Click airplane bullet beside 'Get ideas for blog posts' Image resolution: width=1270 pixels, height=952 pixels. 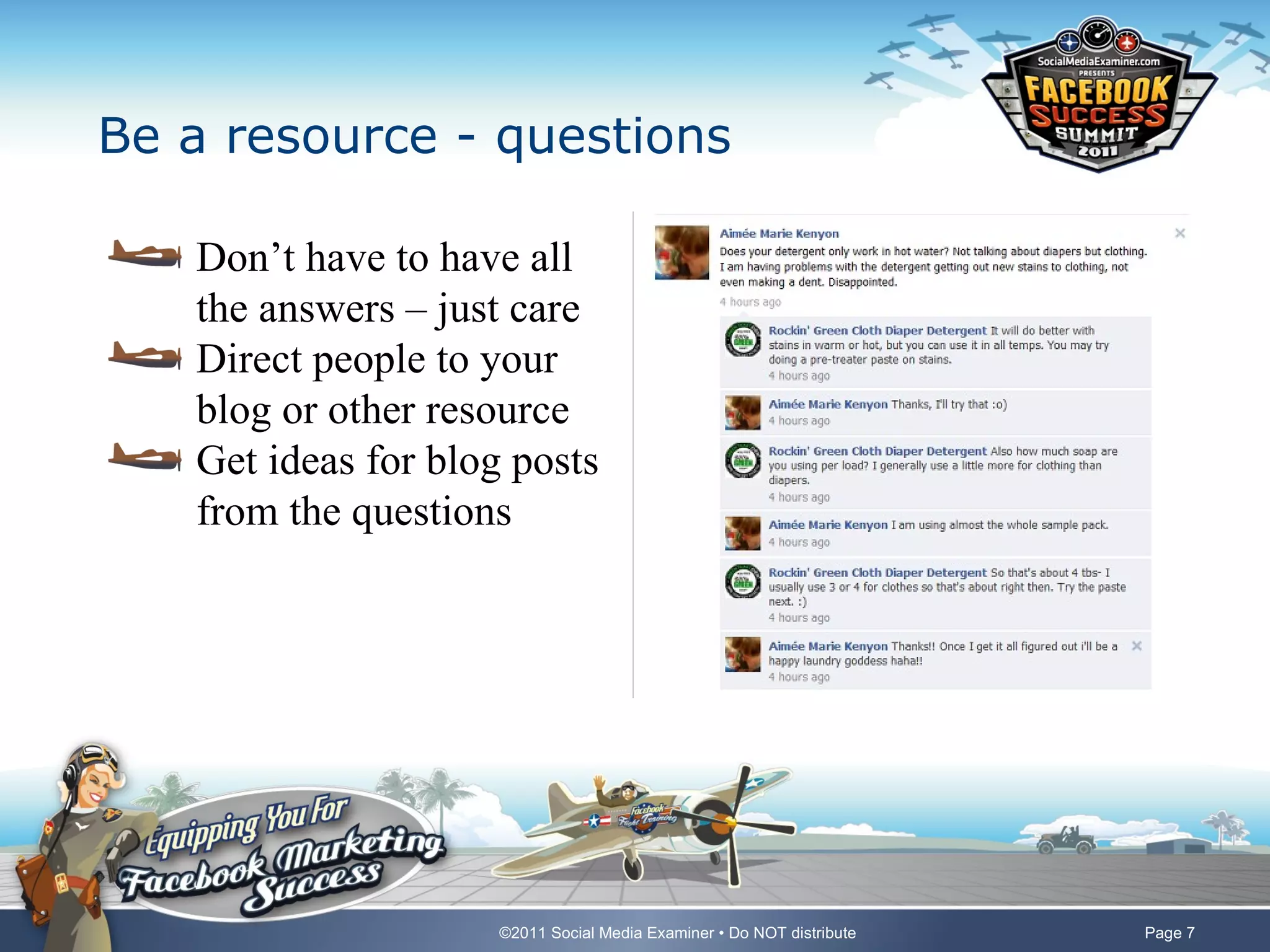145,457
